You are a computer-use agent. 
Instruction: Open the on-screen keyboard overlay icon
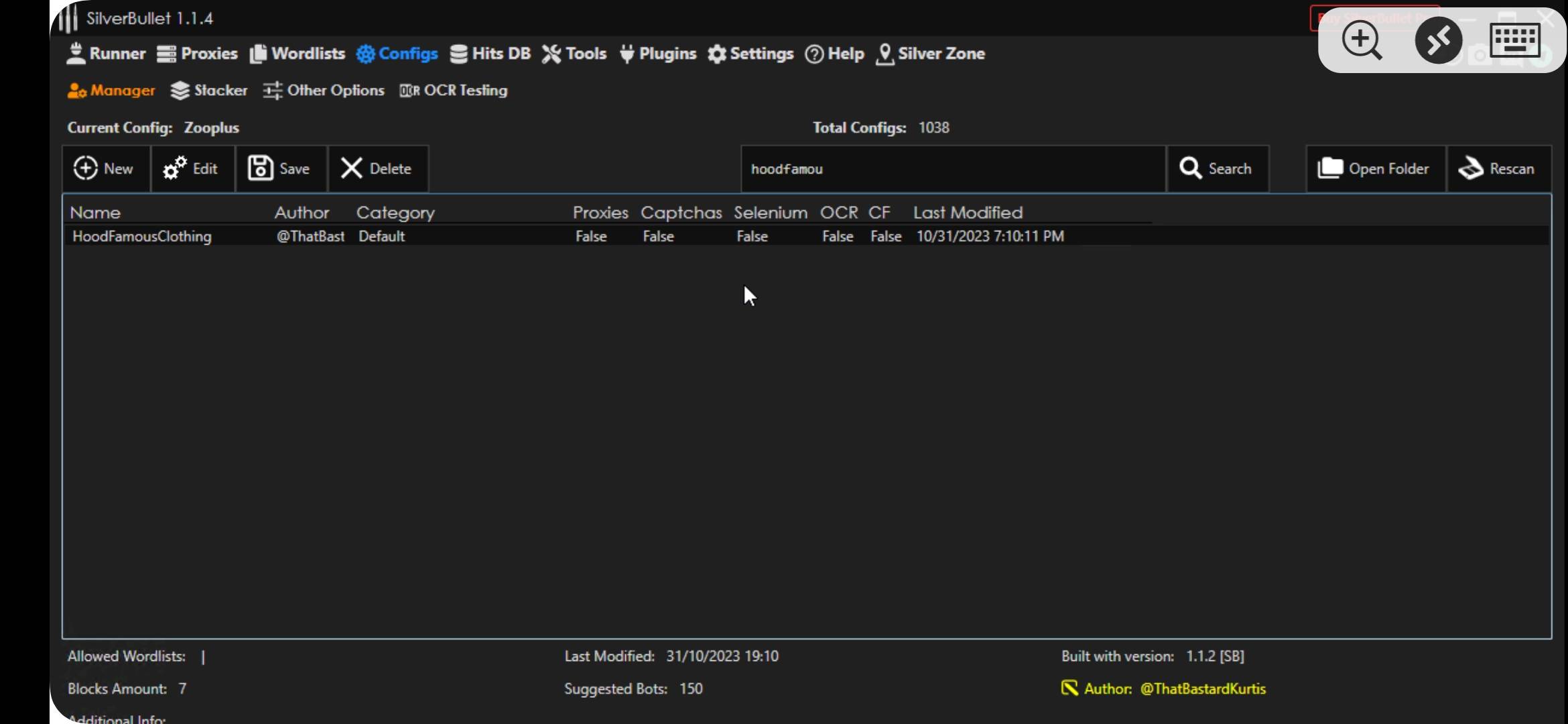click(x=1515, y=40)
